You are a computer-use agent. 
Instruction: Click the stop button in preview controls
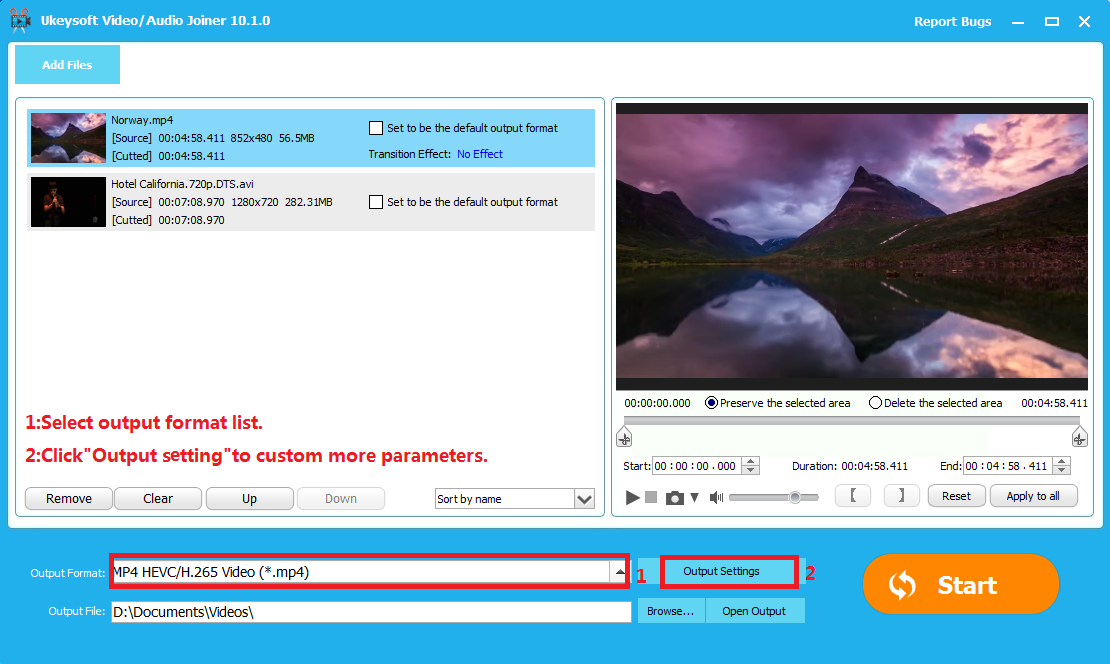coord(651,498)
